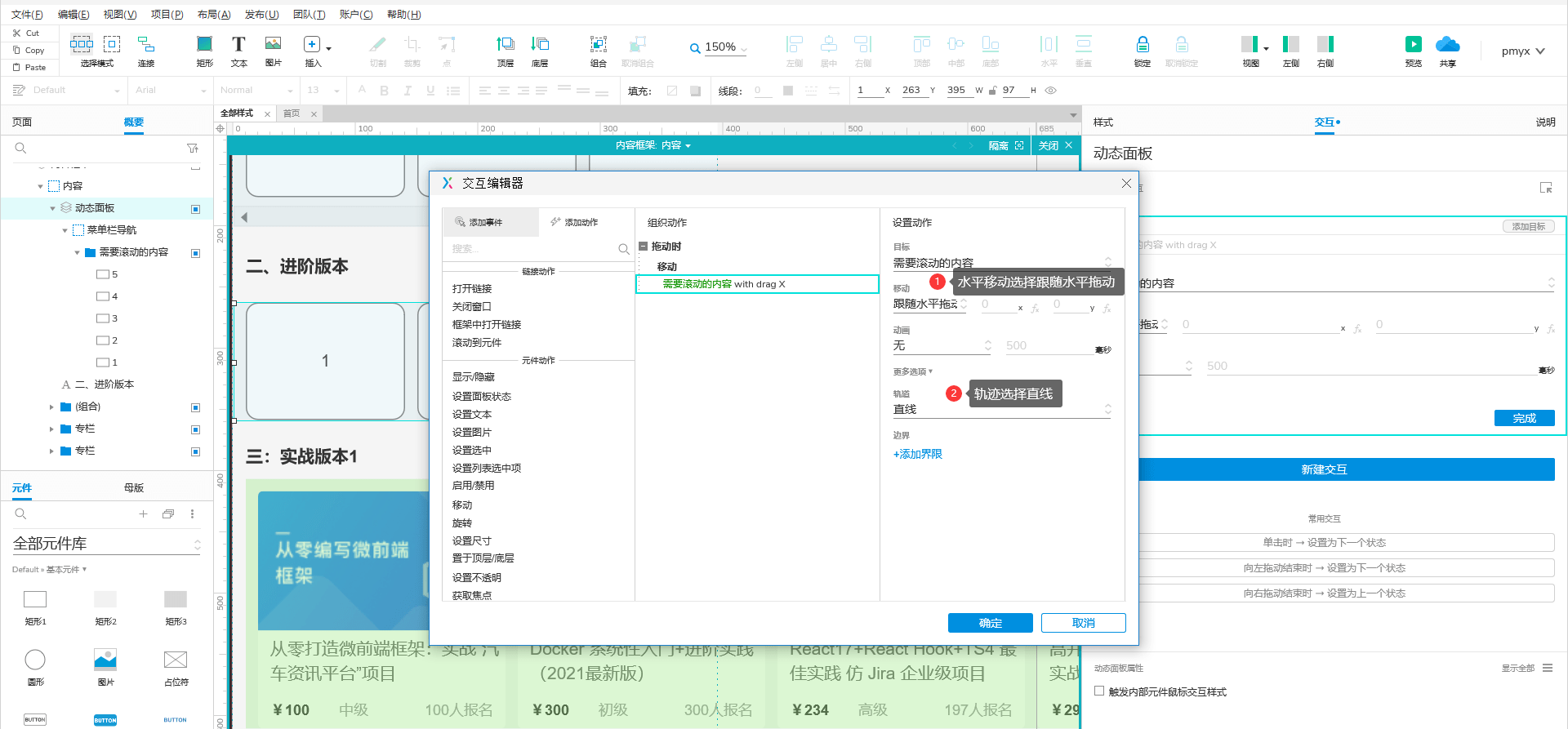The height and width of the screenshot is (729, 1568).
Task: Toggle the widget visibility eye icon
Action: pyautogui.click(x=1051, y=91)
